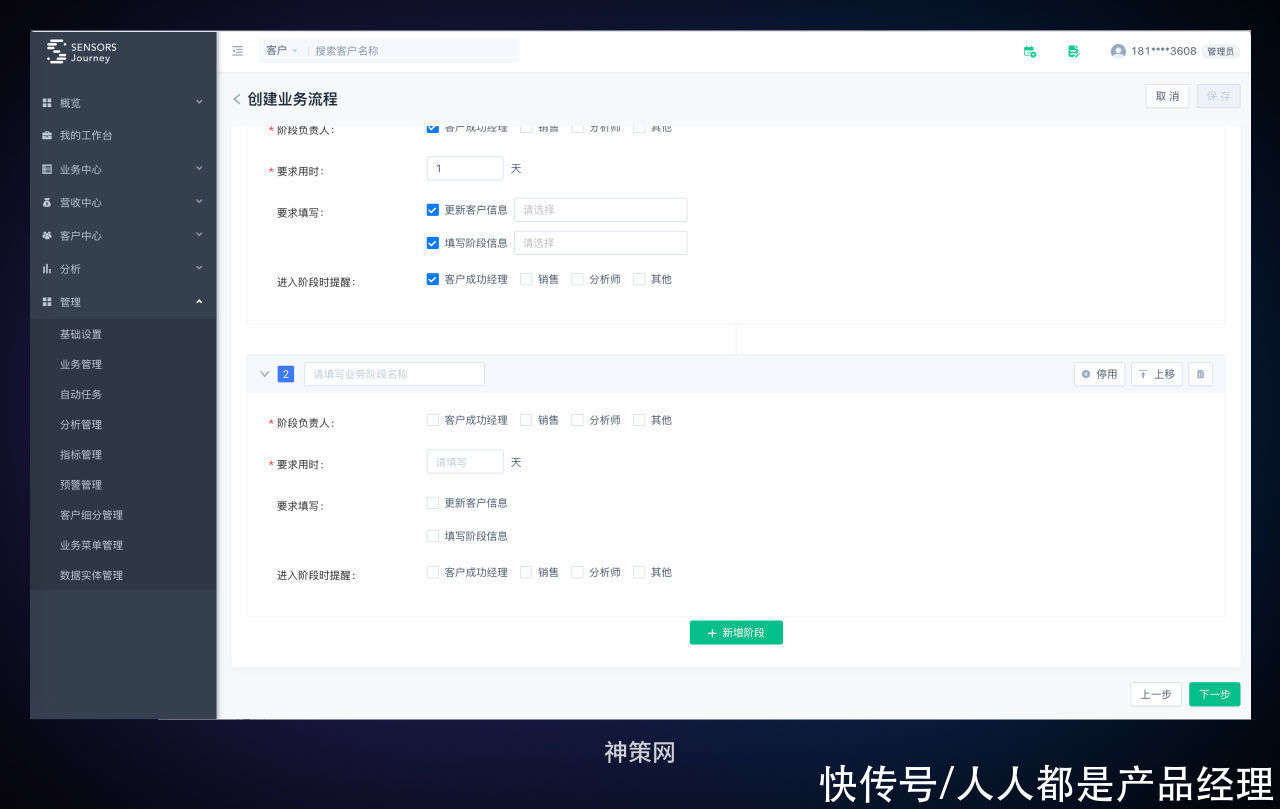1280x809 pixels.
Task: Click the user avatar icon
Action: pyautogui.click(x=1118, y=51)
